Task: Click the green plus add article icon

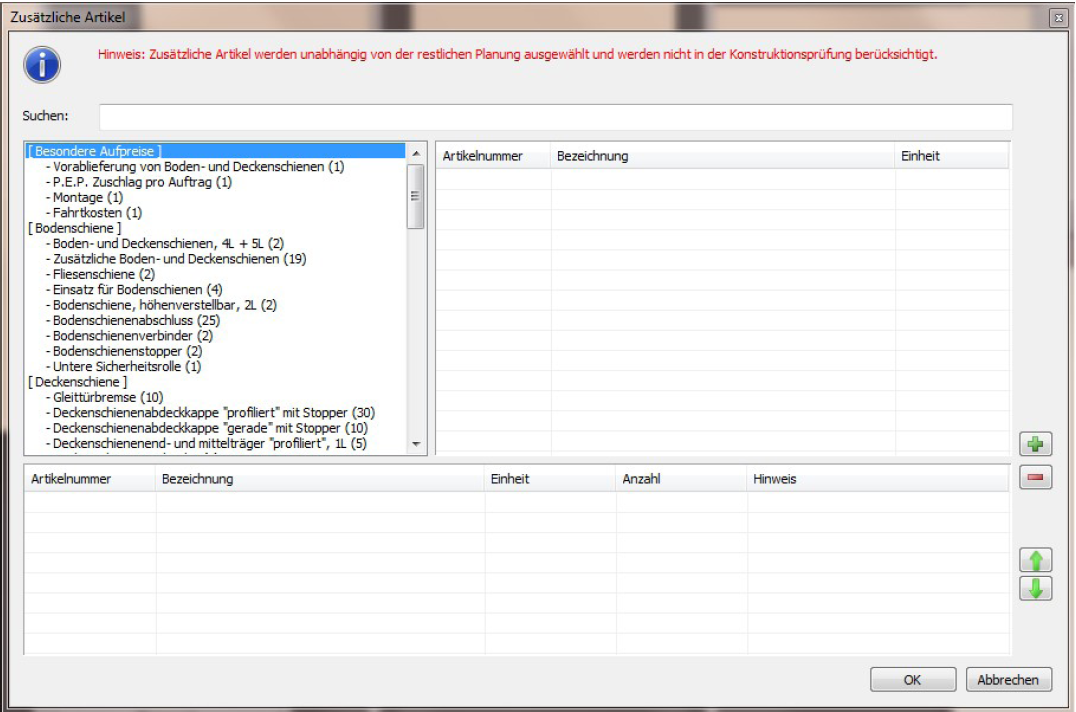Action: point(1035,444)
